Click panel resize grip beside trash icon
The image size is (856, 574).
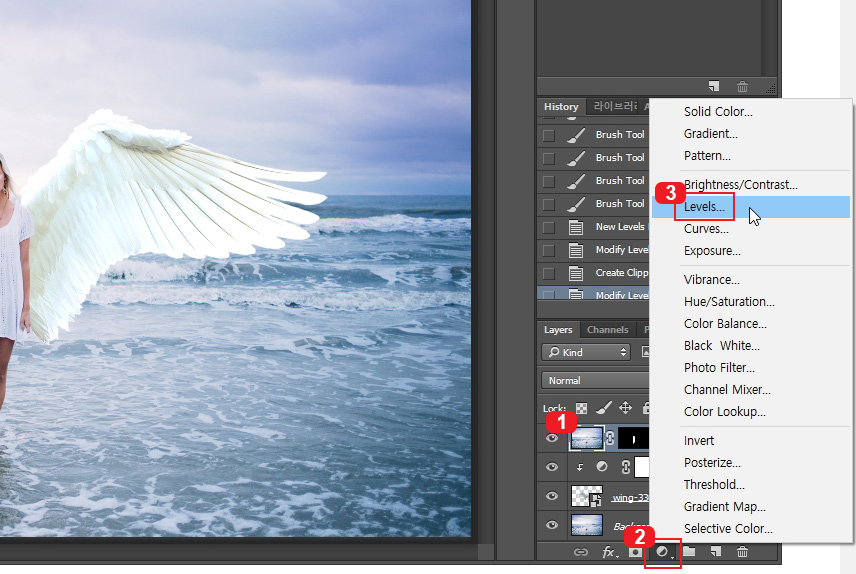pos(771,88)
